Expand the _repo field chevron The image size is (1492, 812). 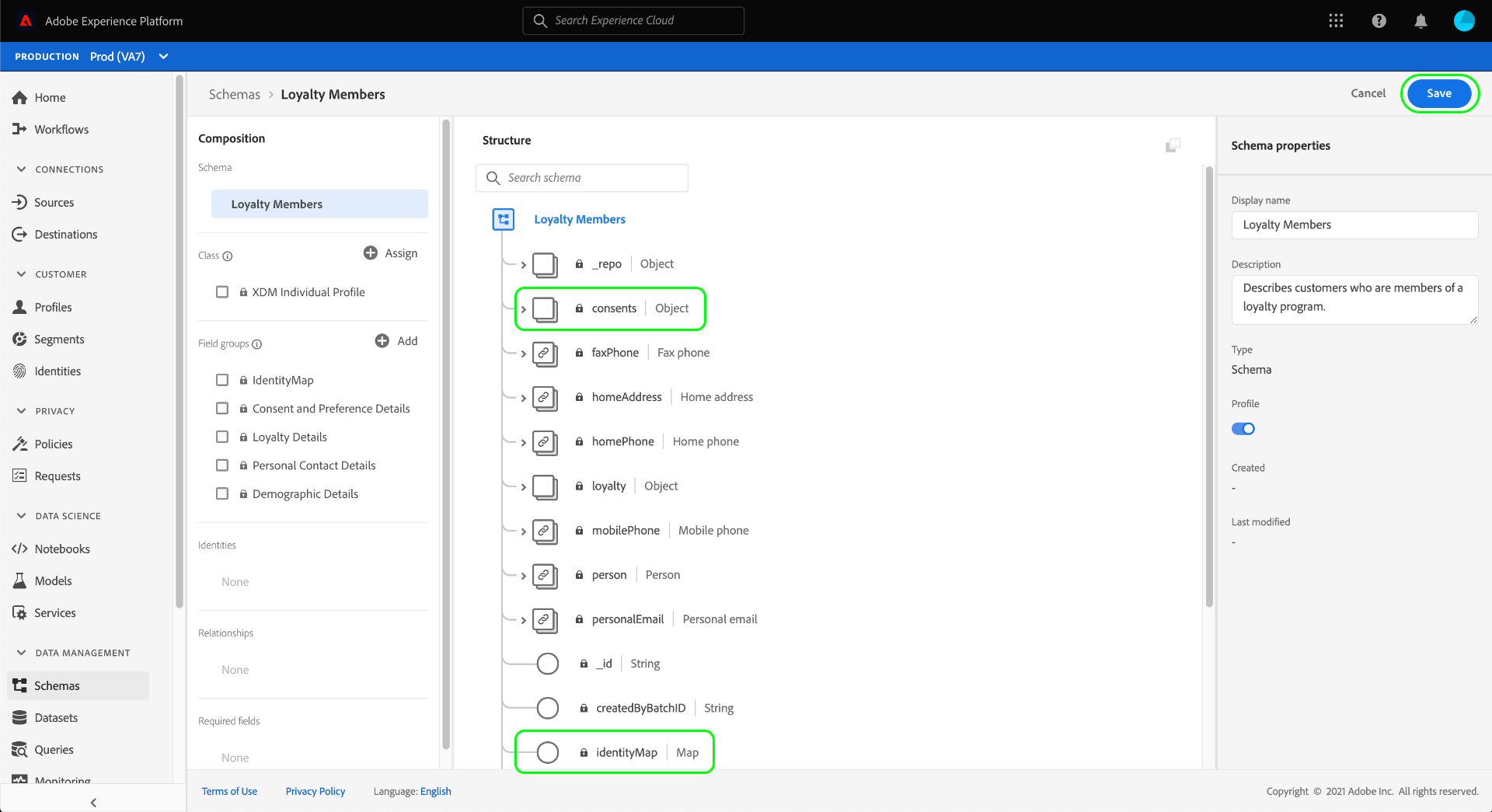[524, 265]
